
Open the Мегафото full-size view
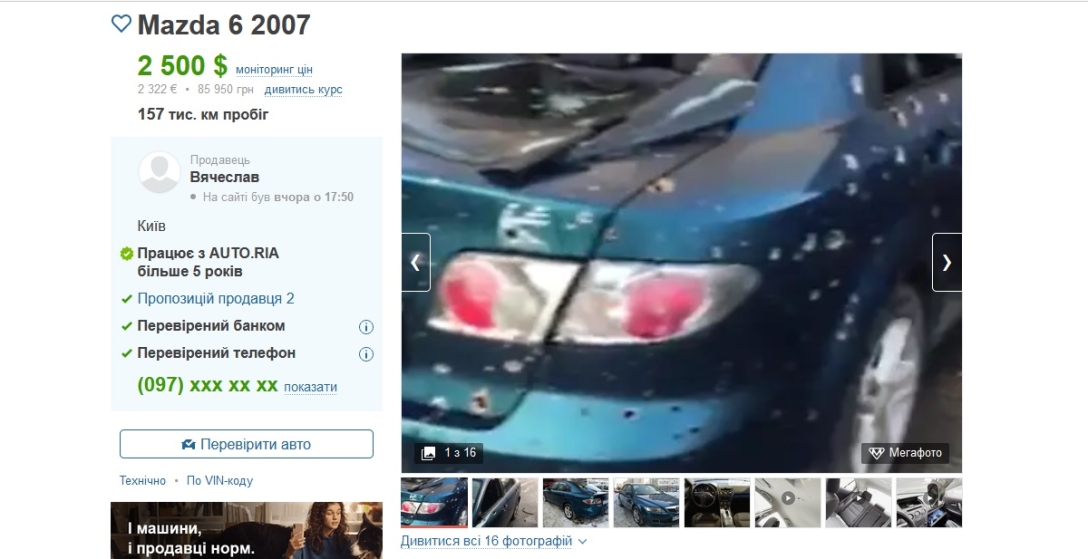[905, 453]
